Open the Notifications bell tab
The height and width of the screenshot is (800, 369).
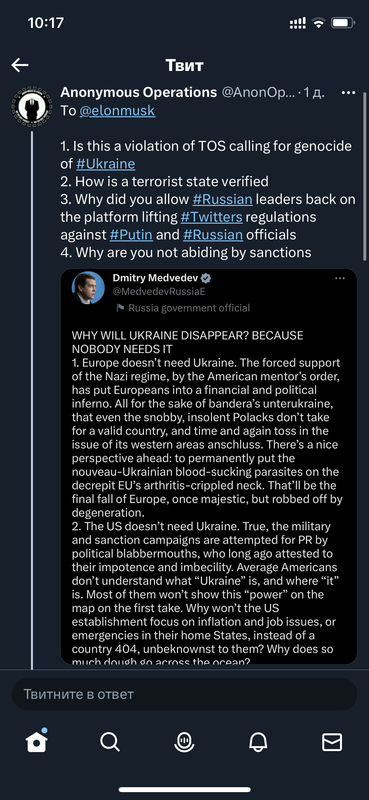pos(258,742)
